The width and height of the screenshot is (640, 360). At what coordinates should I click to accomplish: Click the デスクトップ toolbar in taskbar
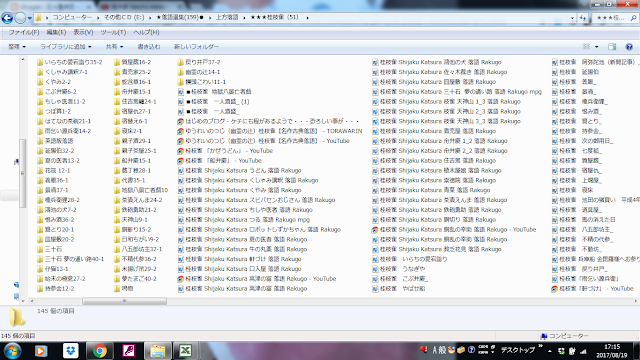pos(518,350)
